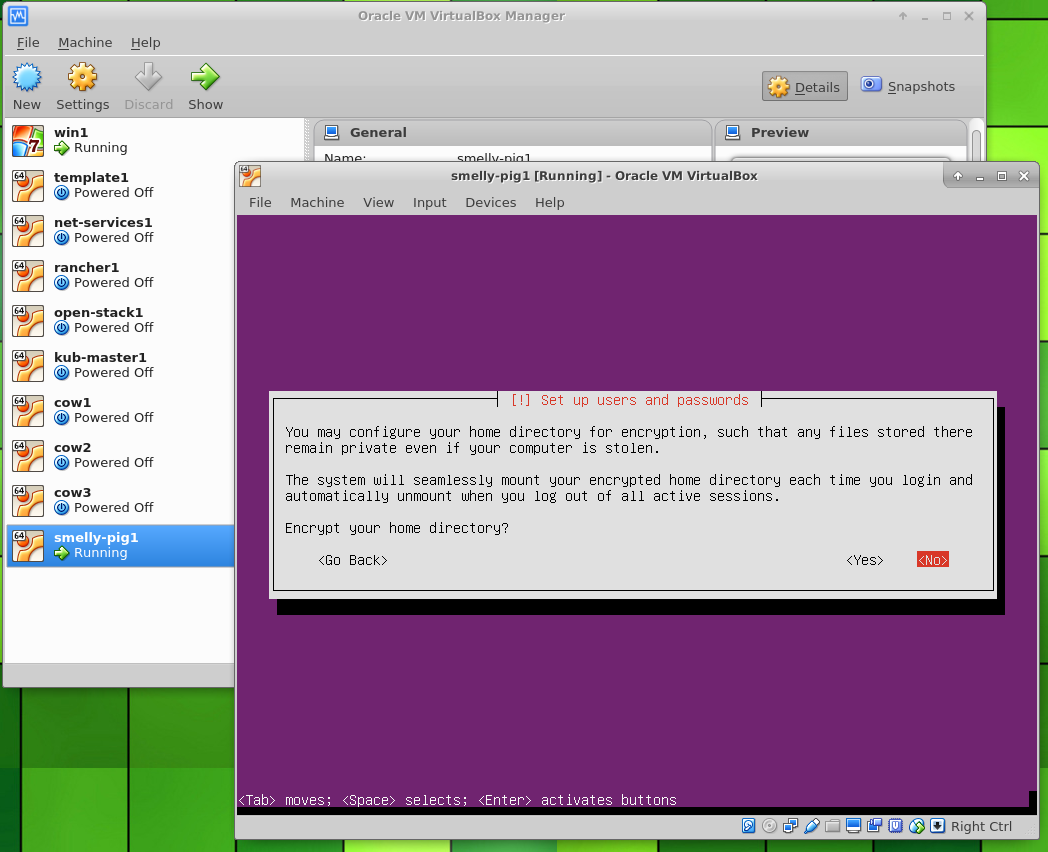This screenshot has height=852, width=1048.
Task: Click the VirtualBox Manager title bar logo icon
Action: [18, 15]
